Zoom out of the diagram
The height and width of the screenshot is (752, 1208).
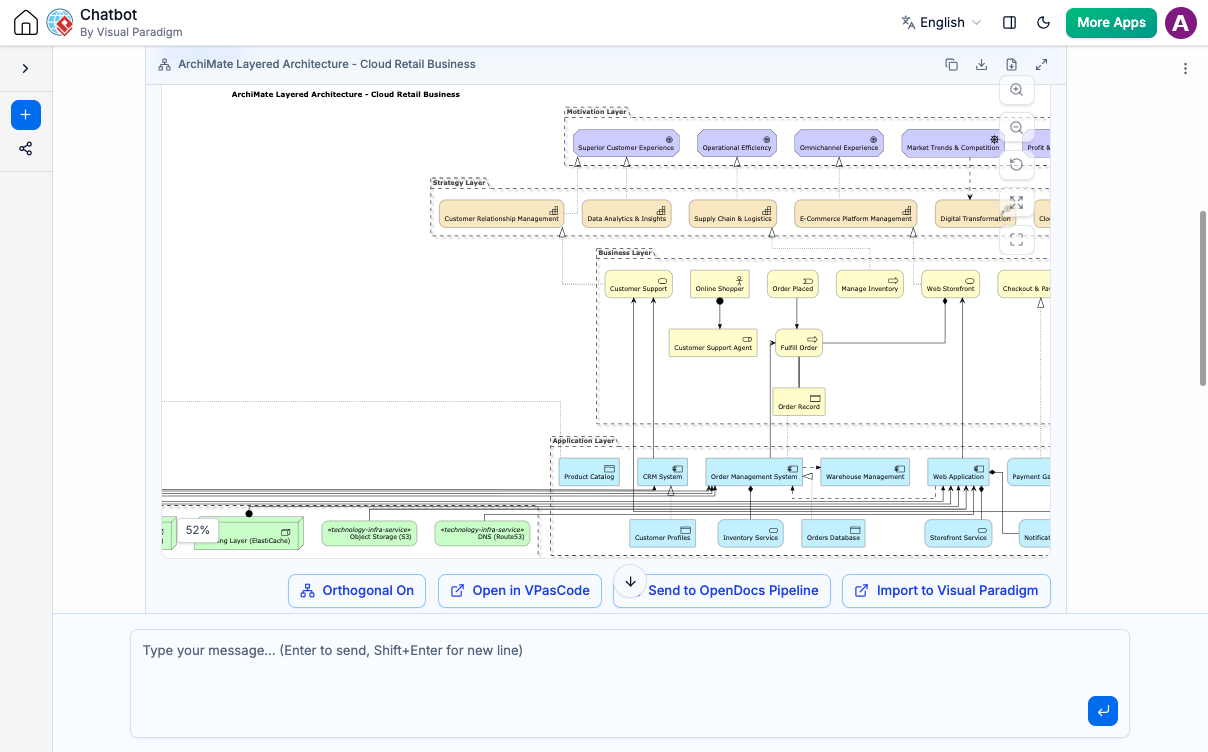coord(1017,128)
